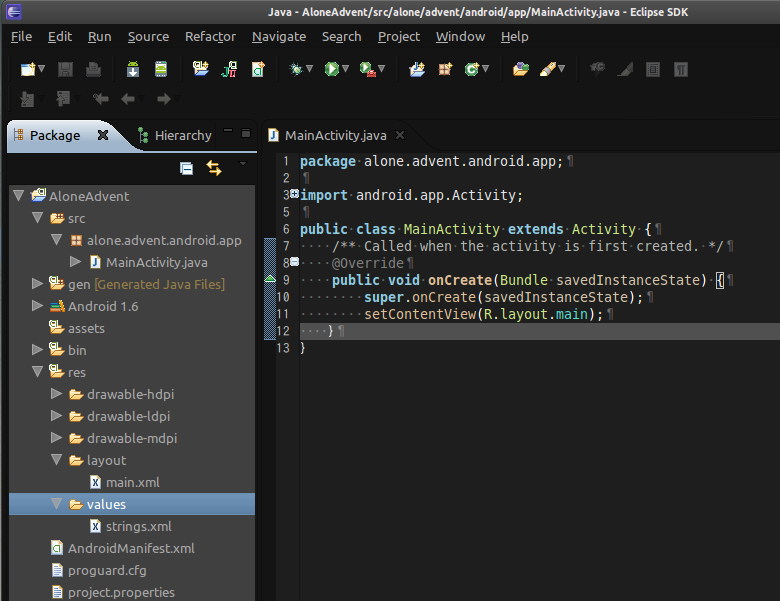
Task: Click the Previous Annotation icon
Action: point(63,99)
